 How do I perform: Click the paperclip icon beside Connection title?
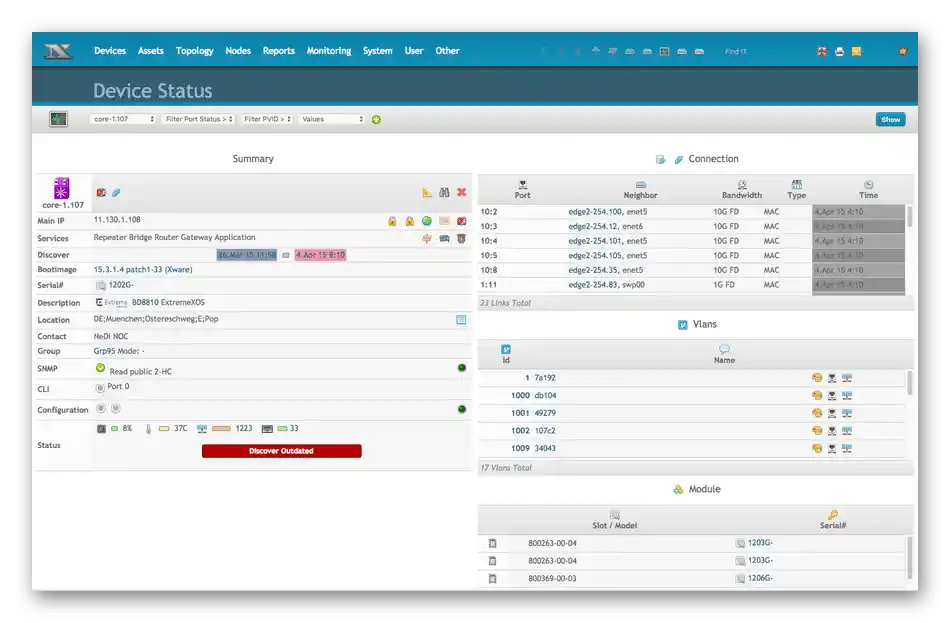tap(679, 159)
